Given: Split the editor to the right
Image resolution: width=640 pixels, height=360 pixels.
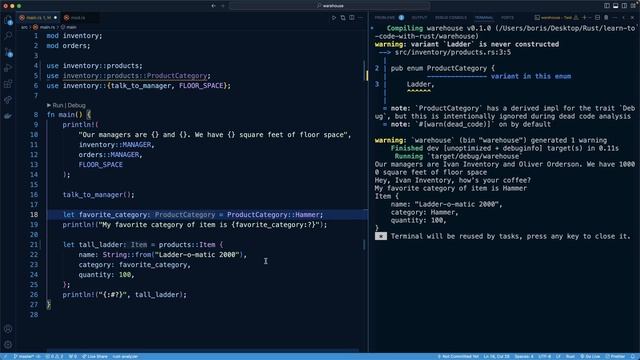Looking at the screenshot, I should [x=352, y=18].
